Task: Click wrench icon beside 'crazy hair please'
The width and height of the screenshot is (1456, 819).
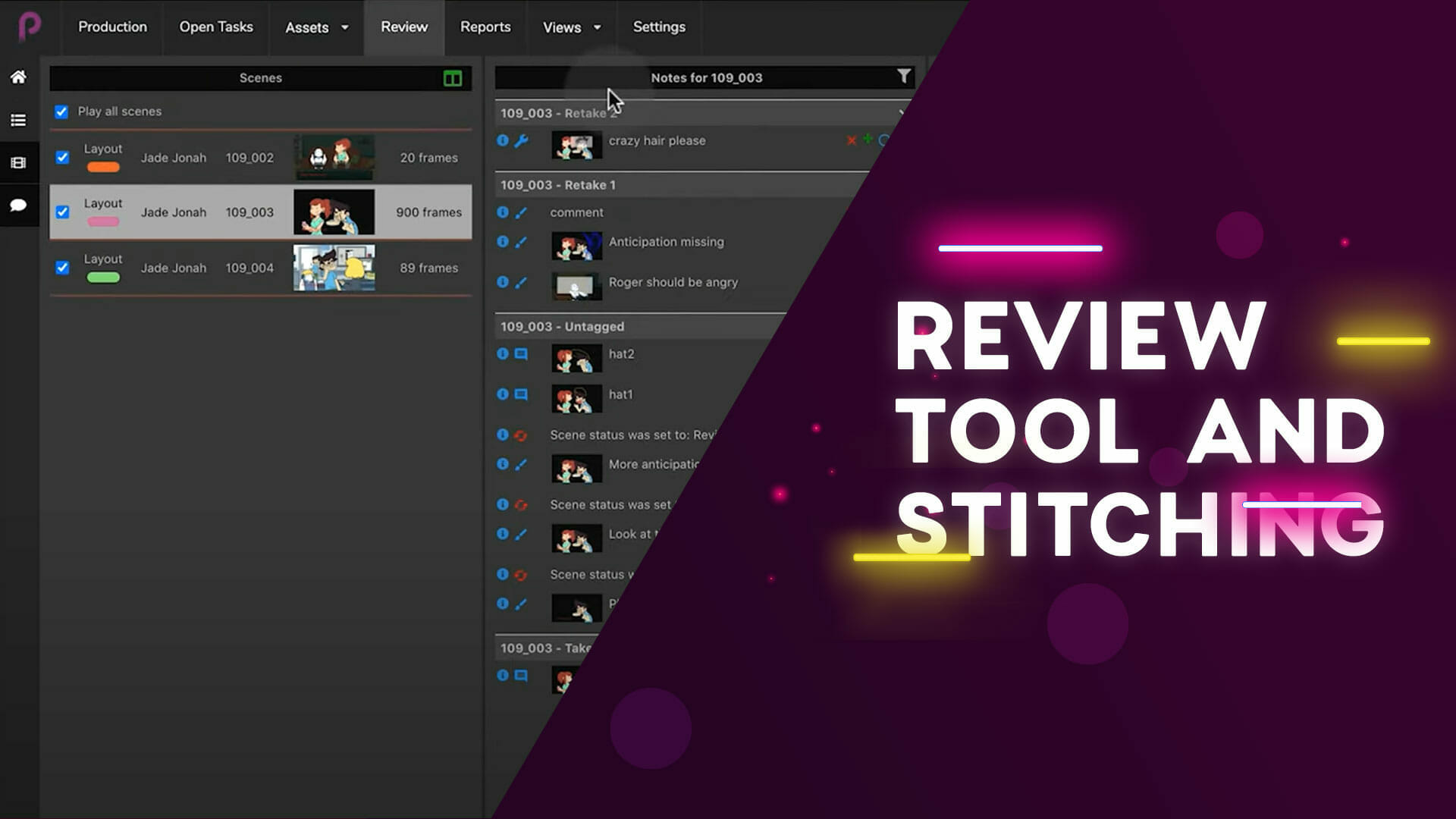Action: click(521, 140)
